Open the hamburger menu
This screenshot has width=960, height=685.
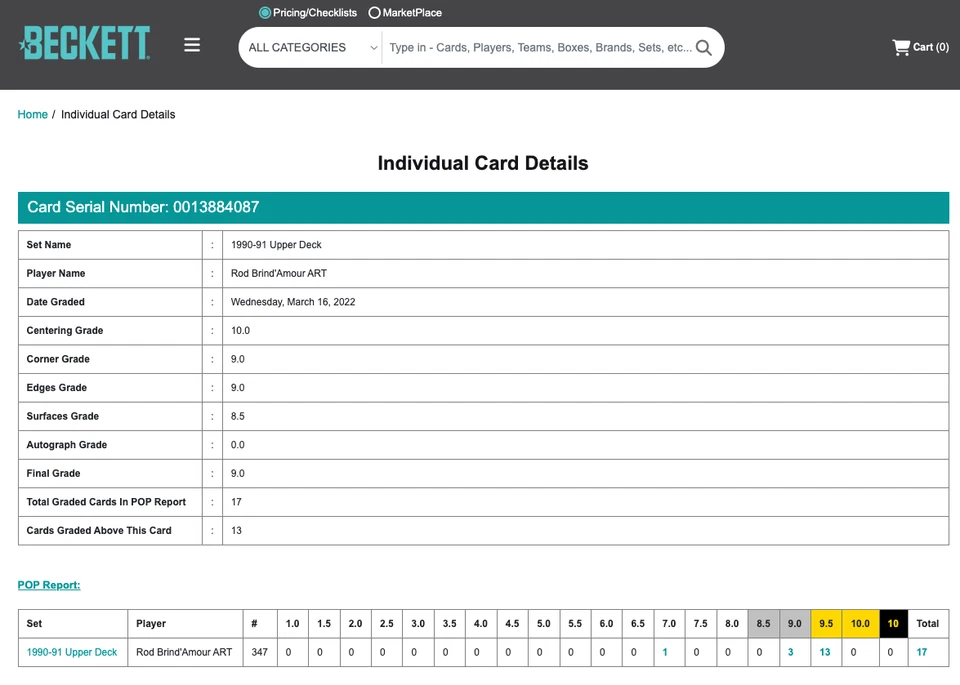pos(192,45)
